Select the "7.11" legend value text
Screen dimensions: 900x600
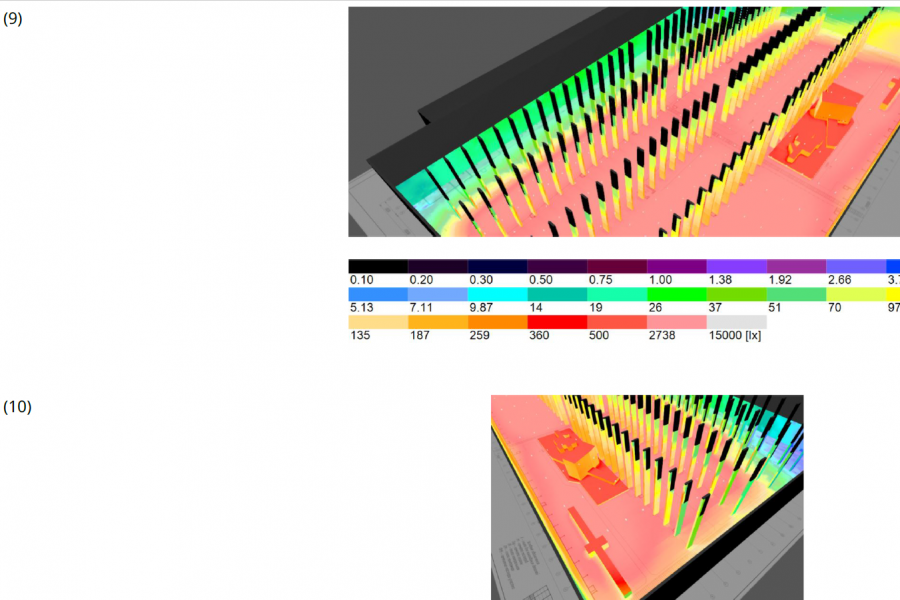[x=421, y=308]
